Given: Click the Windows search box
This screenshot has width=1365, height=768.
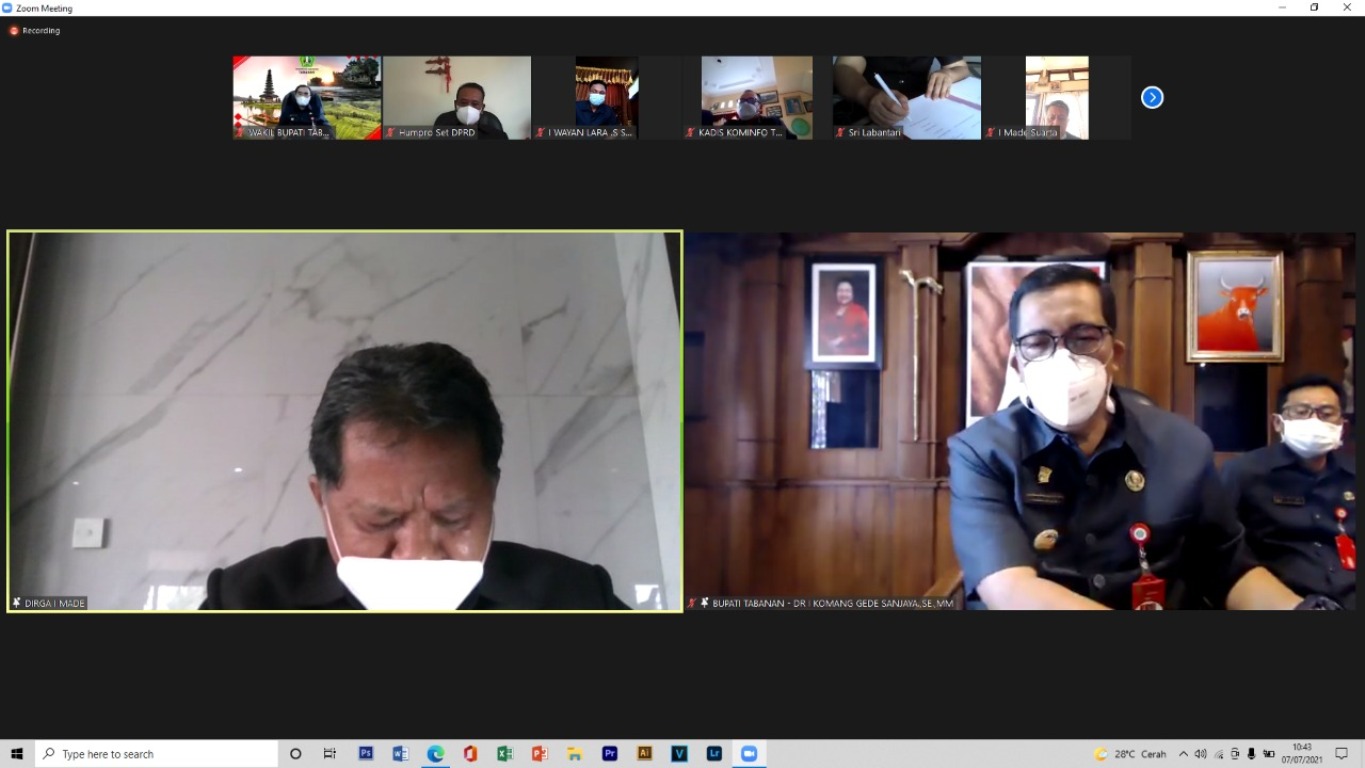Looking at the screenshot, I should [157, 754].
